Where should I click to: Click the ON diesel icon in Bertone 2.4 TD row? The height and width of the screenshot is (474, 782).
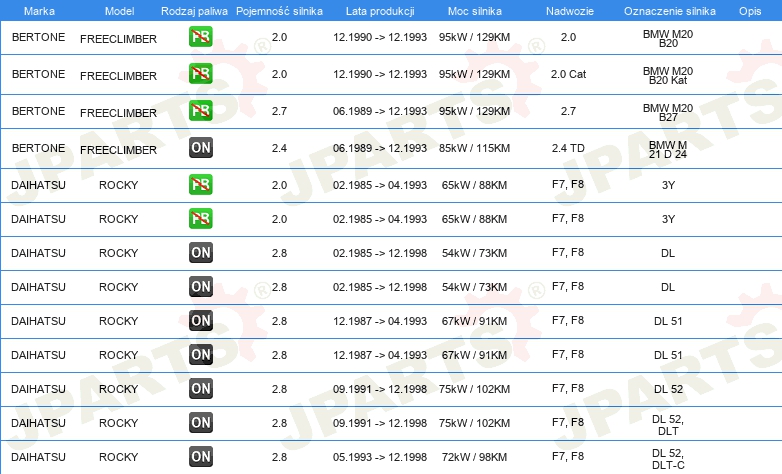[200, 148]
